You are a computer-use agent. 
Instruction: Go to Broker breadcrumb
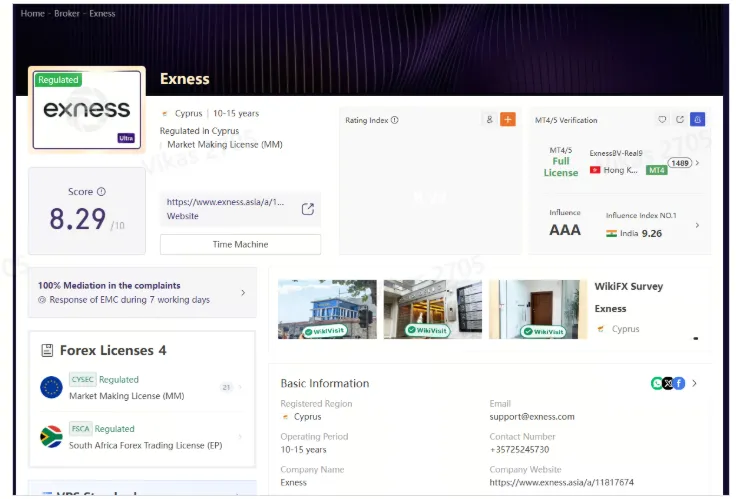pos(67,14)
